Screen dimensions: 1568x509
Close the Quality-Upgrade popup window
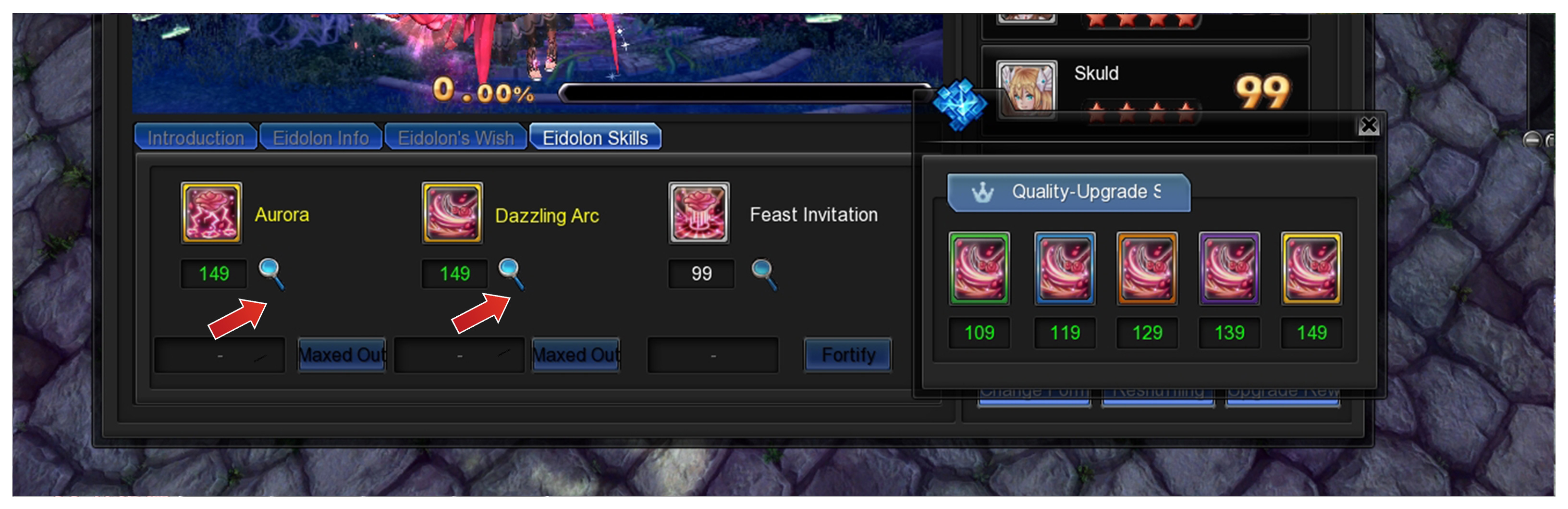point(1368,126)
